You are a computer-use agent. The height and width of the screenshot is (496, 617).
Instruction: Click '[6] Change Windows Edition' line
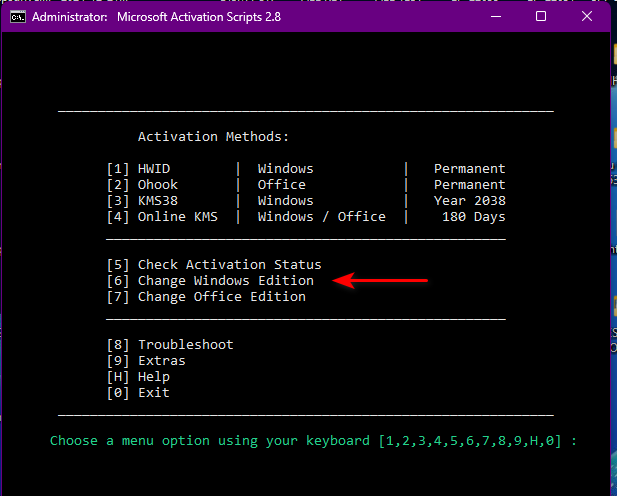tap(211, 281)
